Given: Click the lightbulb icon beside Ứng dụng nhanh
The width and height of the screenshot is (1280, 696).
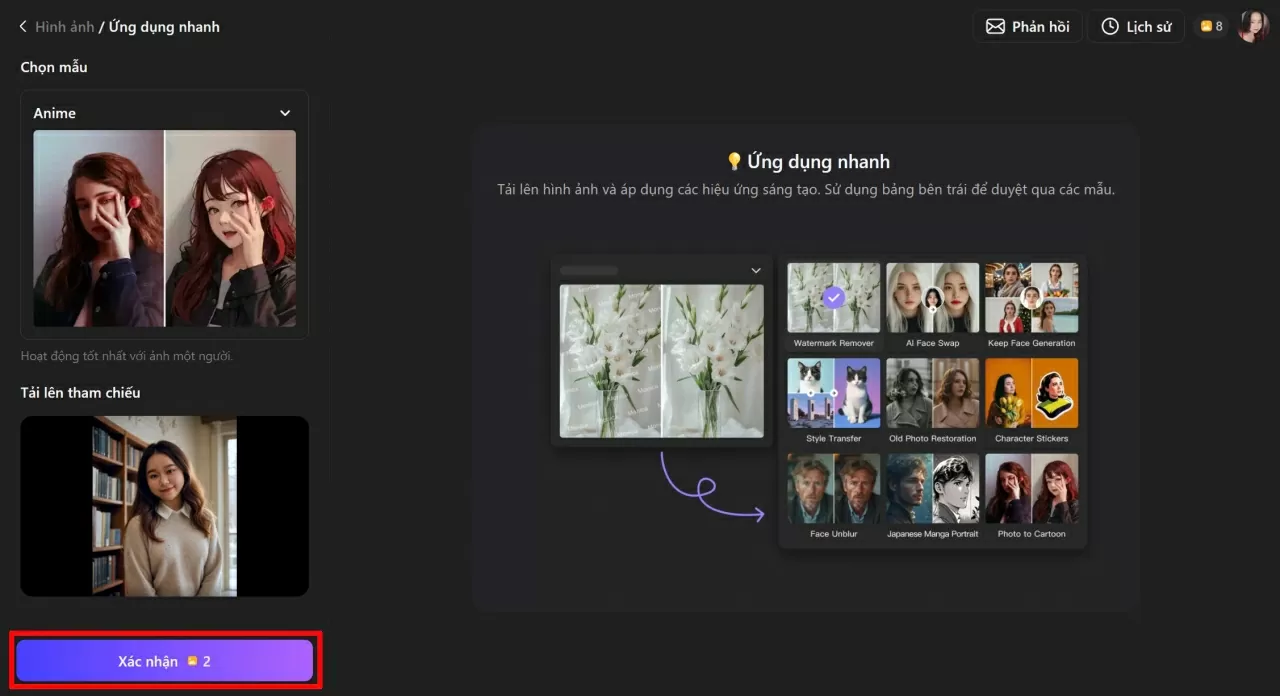Looking at the screenshot, I should tap(734, 162).
